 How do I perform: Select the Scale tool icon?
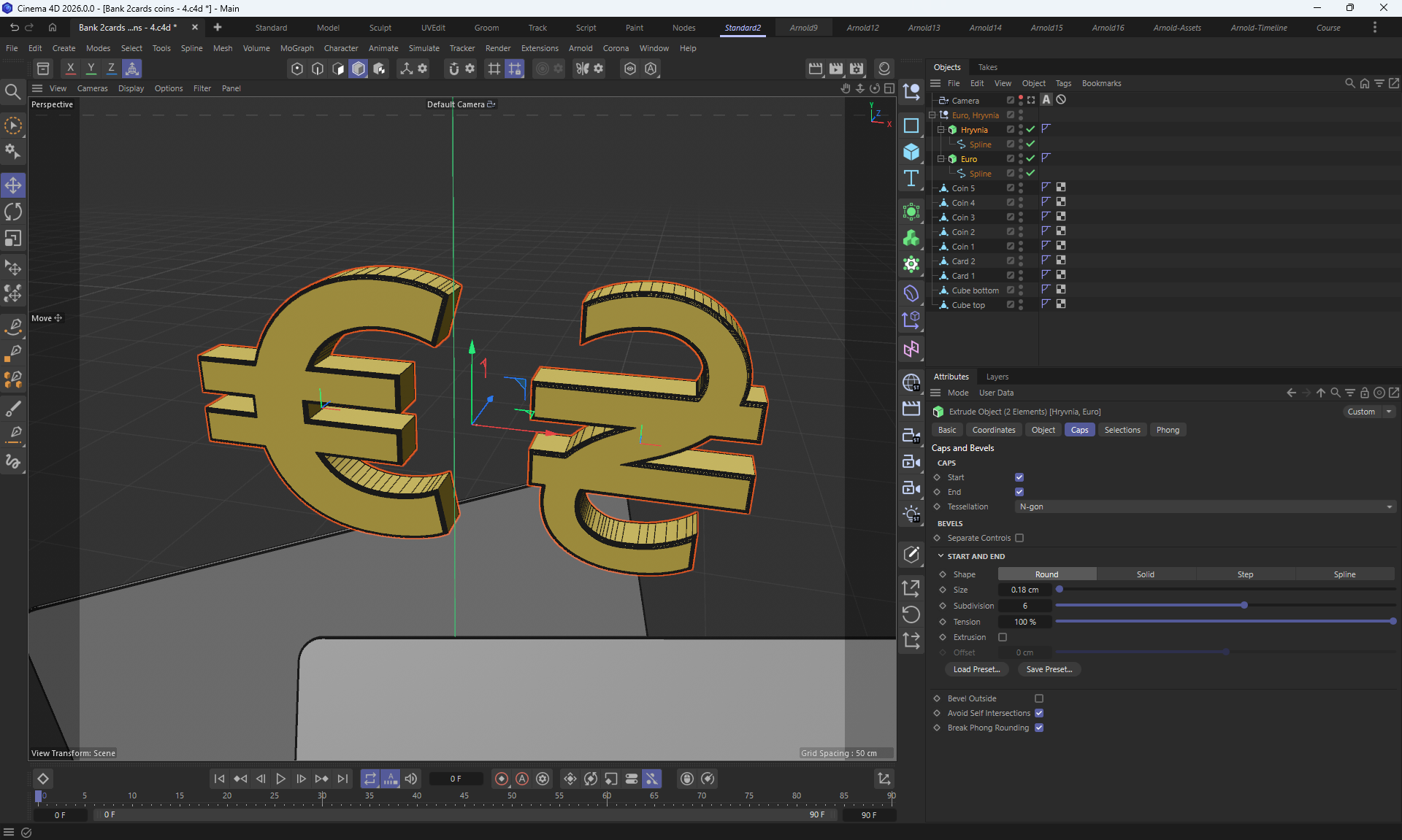13,239
